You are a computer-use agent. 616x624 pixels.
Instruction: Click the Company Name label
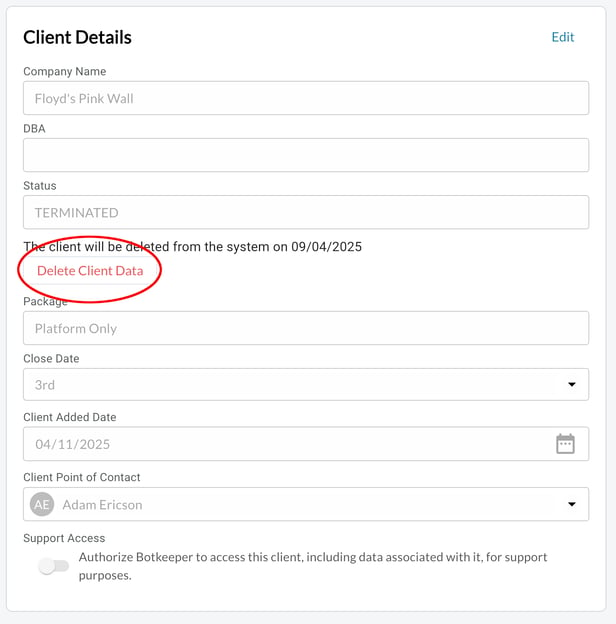coord(64,71)
